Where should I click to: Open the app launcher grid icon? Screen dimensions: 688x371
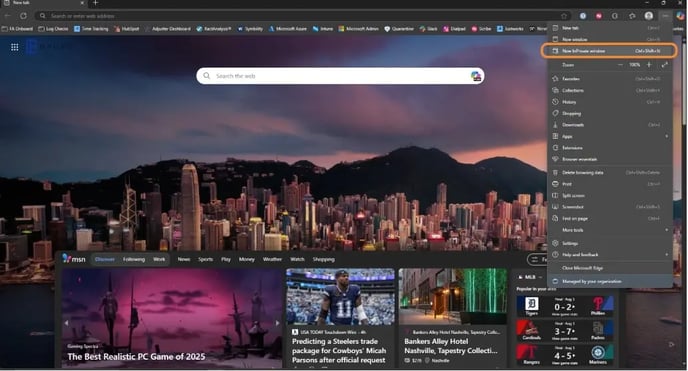(x=14, y=47)
